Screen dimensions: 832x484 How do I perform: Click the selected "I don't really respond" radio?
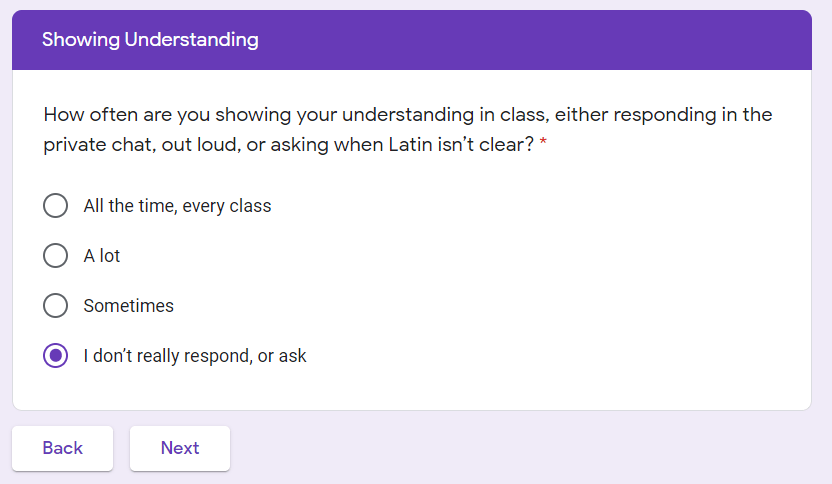56,356
